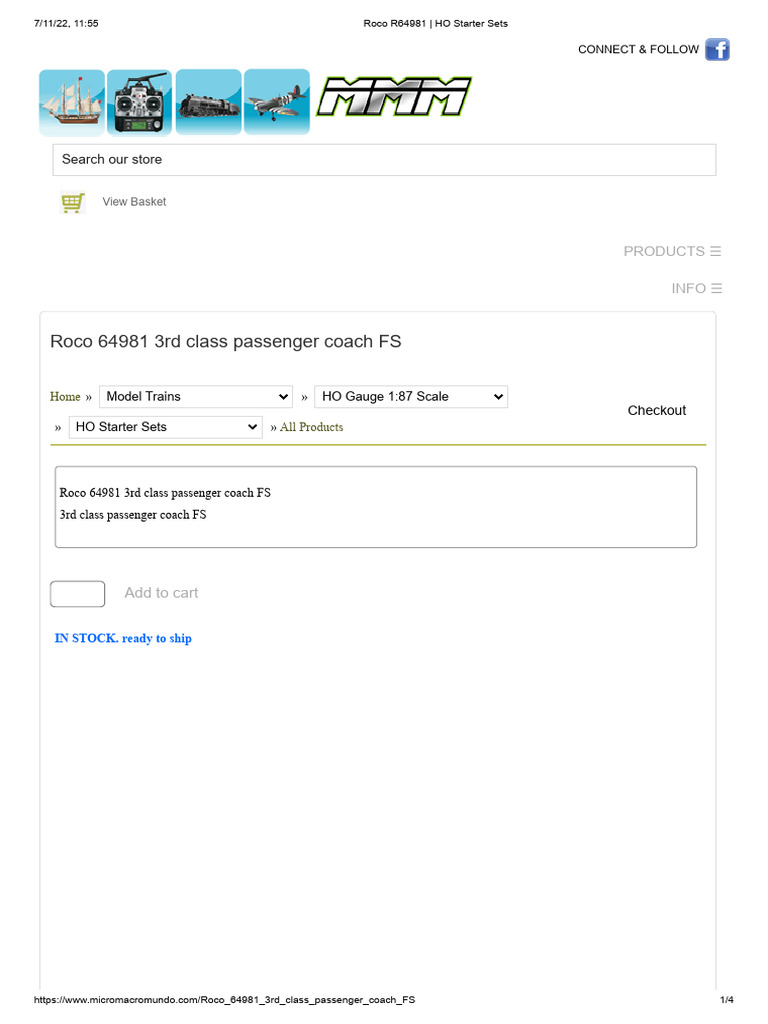768x1024 pixels.
Task: Click the shopping cart icon
Action: [x=72, y=203]
